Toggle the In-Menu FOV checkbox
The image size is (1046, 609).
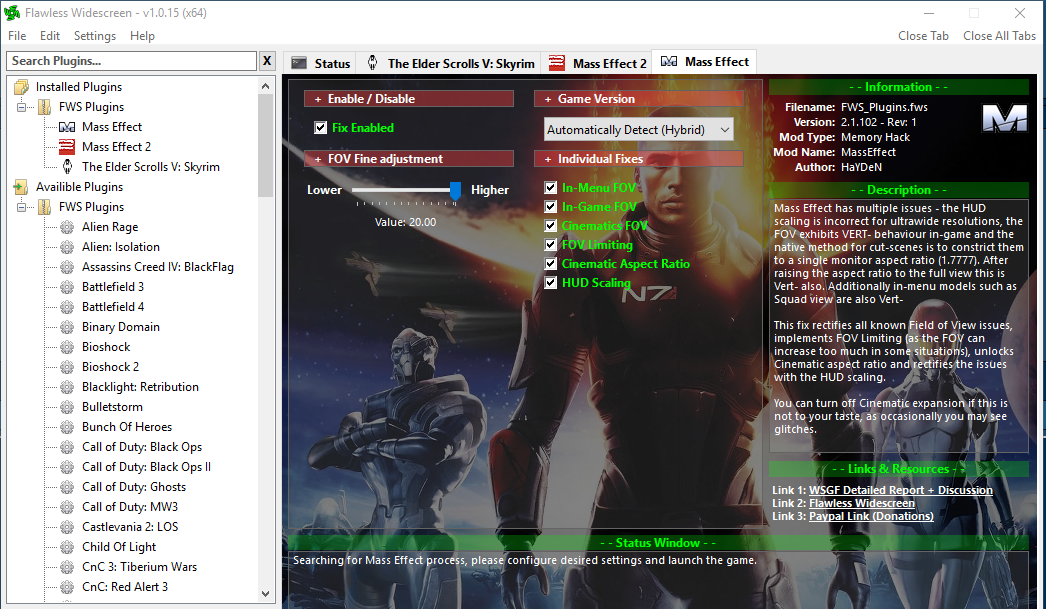(550, 188)
